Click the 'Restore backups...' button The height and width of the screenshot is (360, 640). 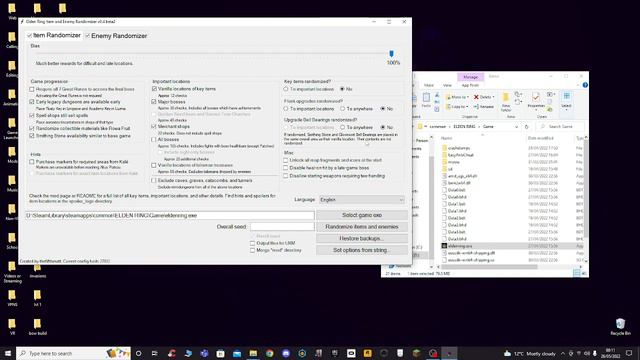pos(362,238)
